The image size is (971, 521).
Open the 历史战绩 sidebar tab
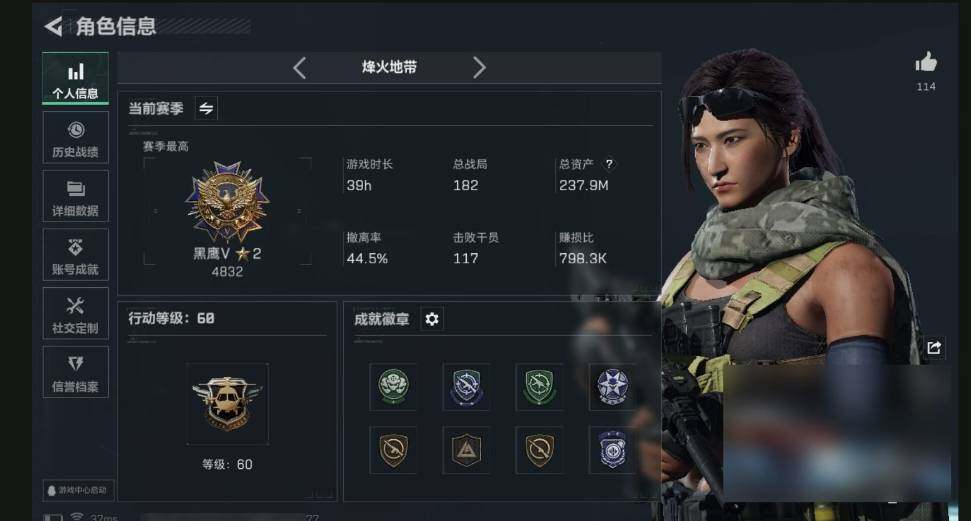76,138
